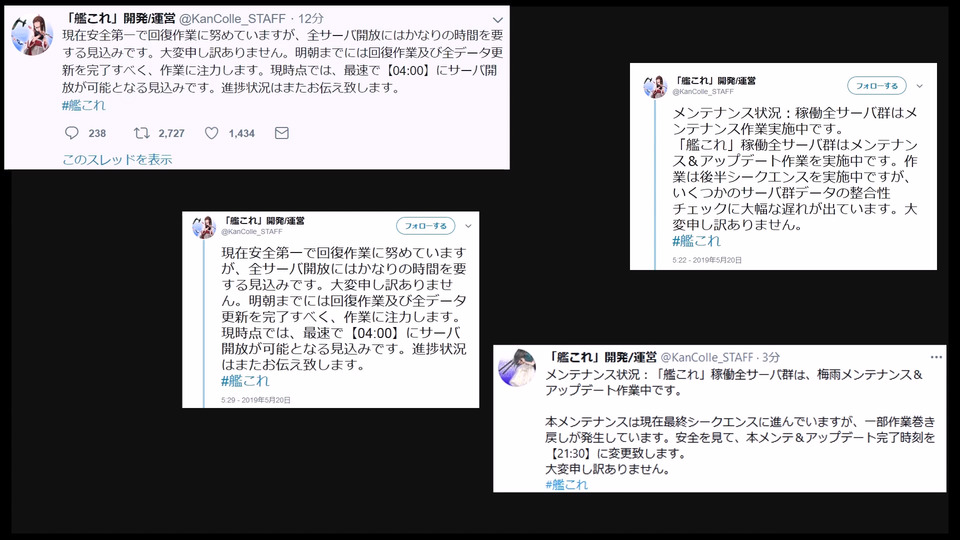Open the avatar on the 5:29 tweet card

coord(204,226)
